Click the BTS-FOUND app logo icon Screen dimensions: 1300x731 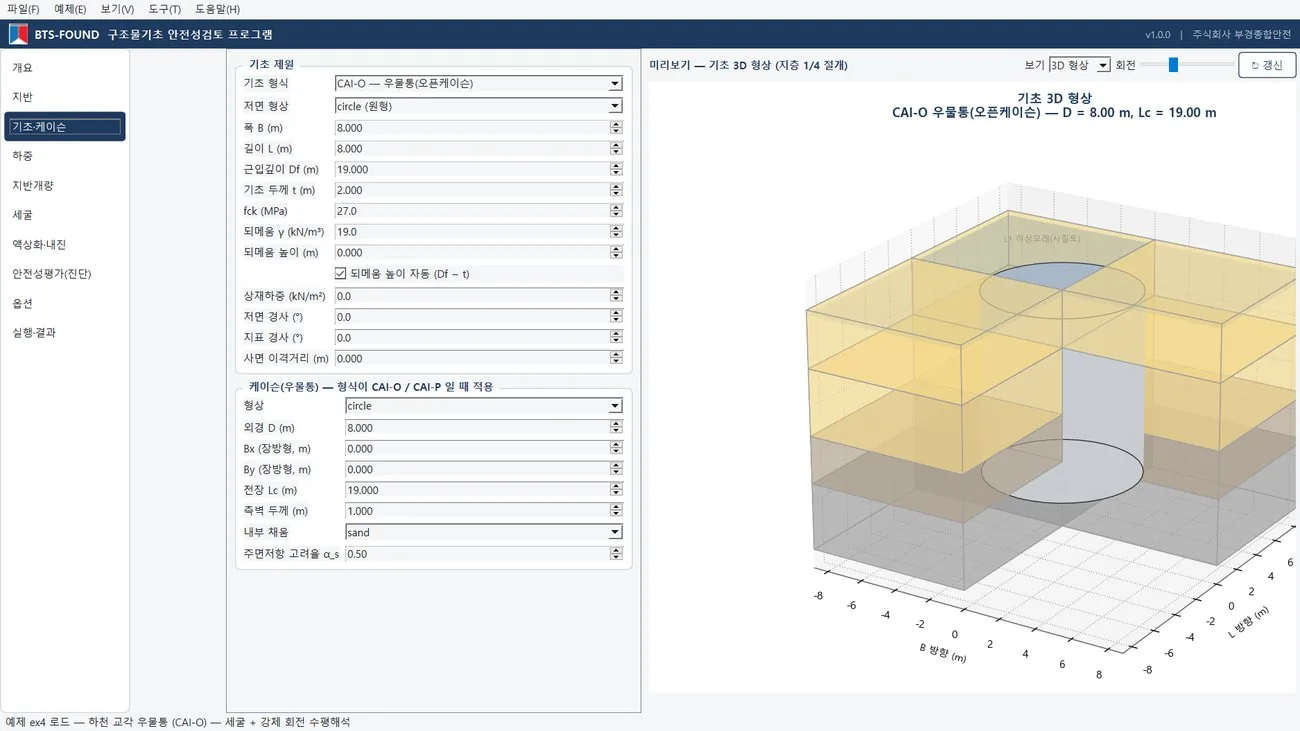click(18, 34)
